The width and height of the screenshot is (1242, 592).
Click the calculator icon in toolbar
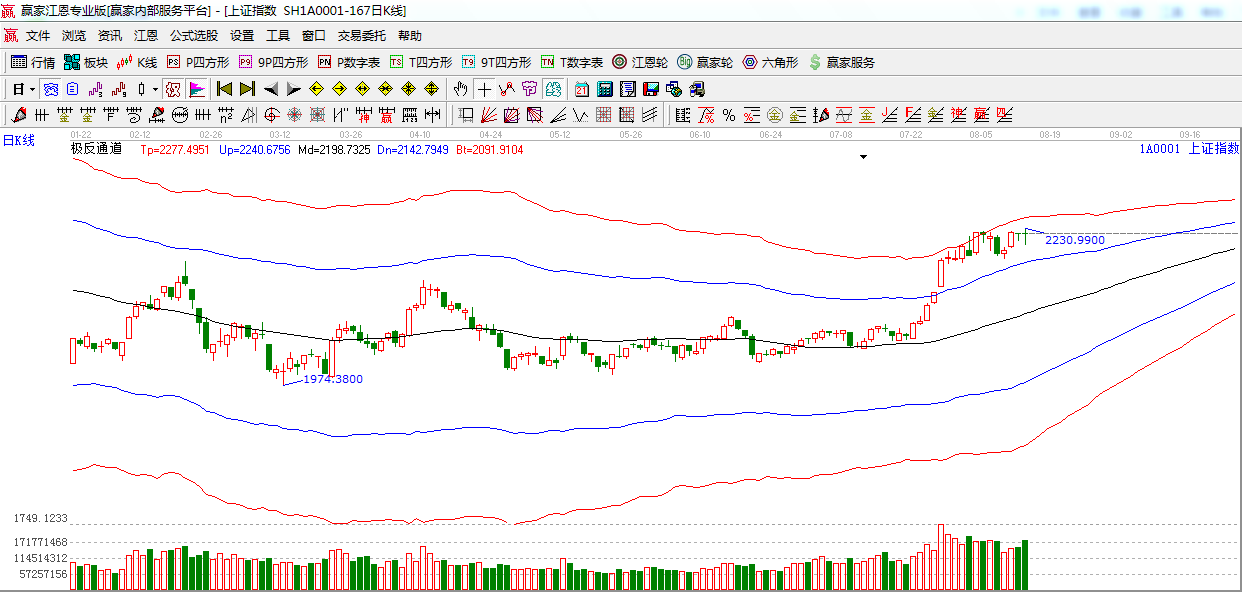coord(604,89)
